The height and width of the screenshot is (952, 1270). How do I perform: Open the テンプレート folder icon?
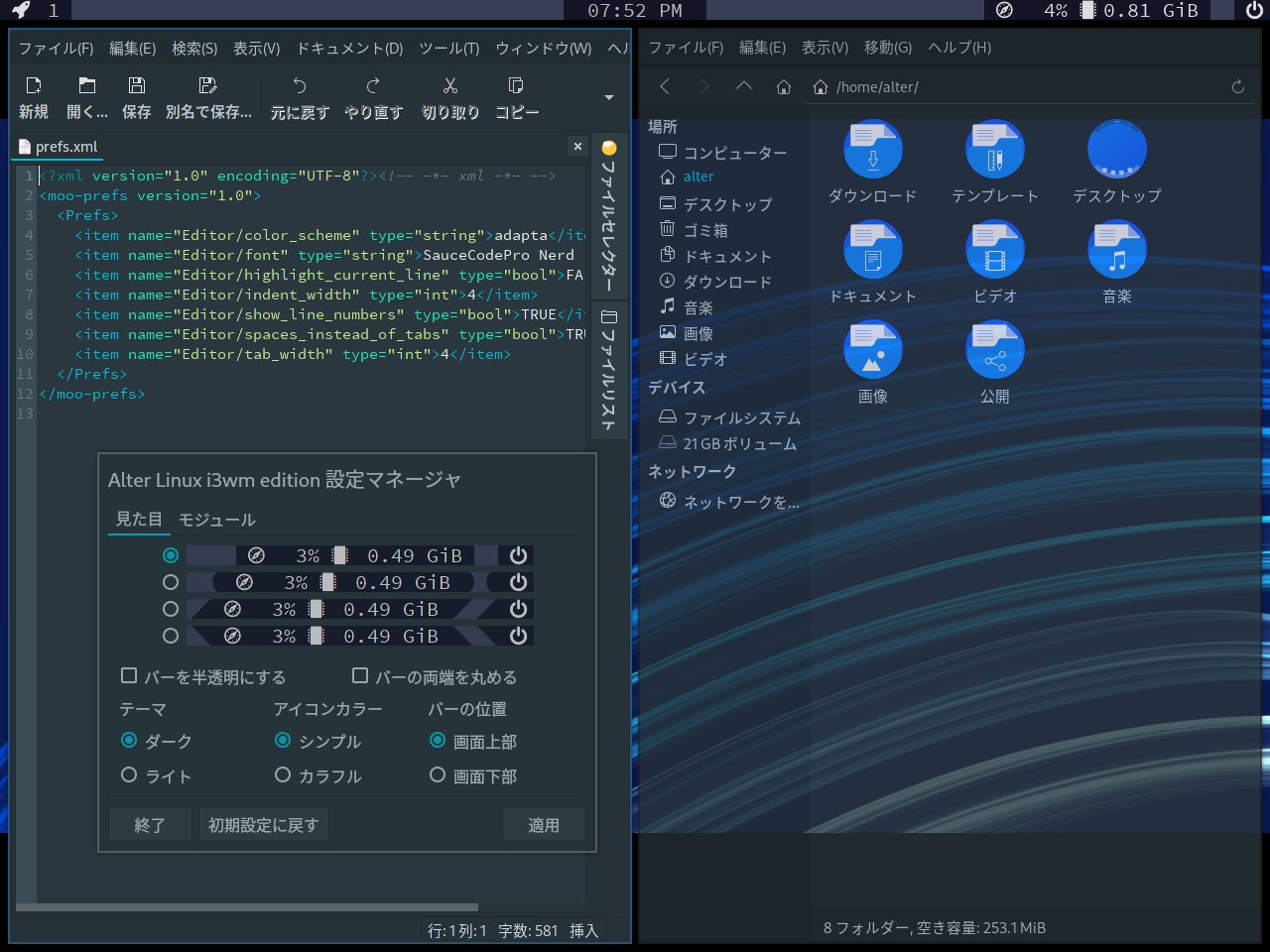(x=995, y=150)
